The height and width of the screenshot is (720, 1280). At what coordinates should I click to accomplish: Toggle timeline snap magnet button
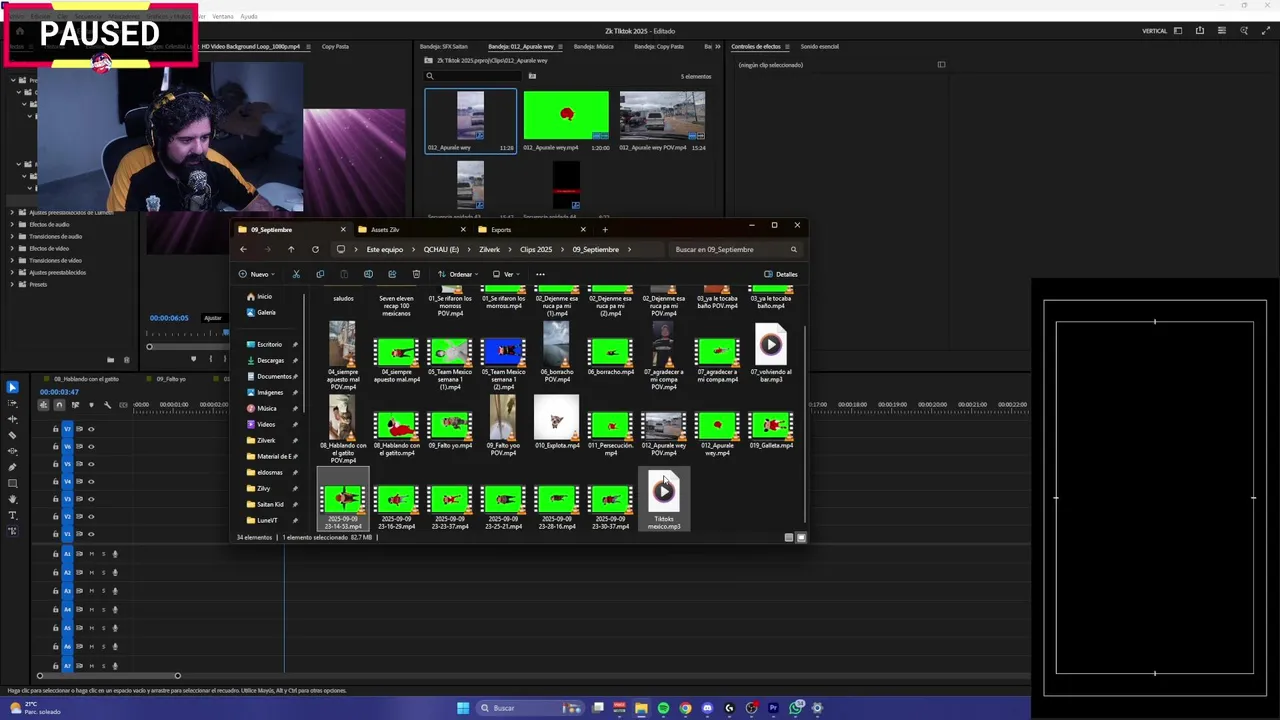(x=59, y=405)
